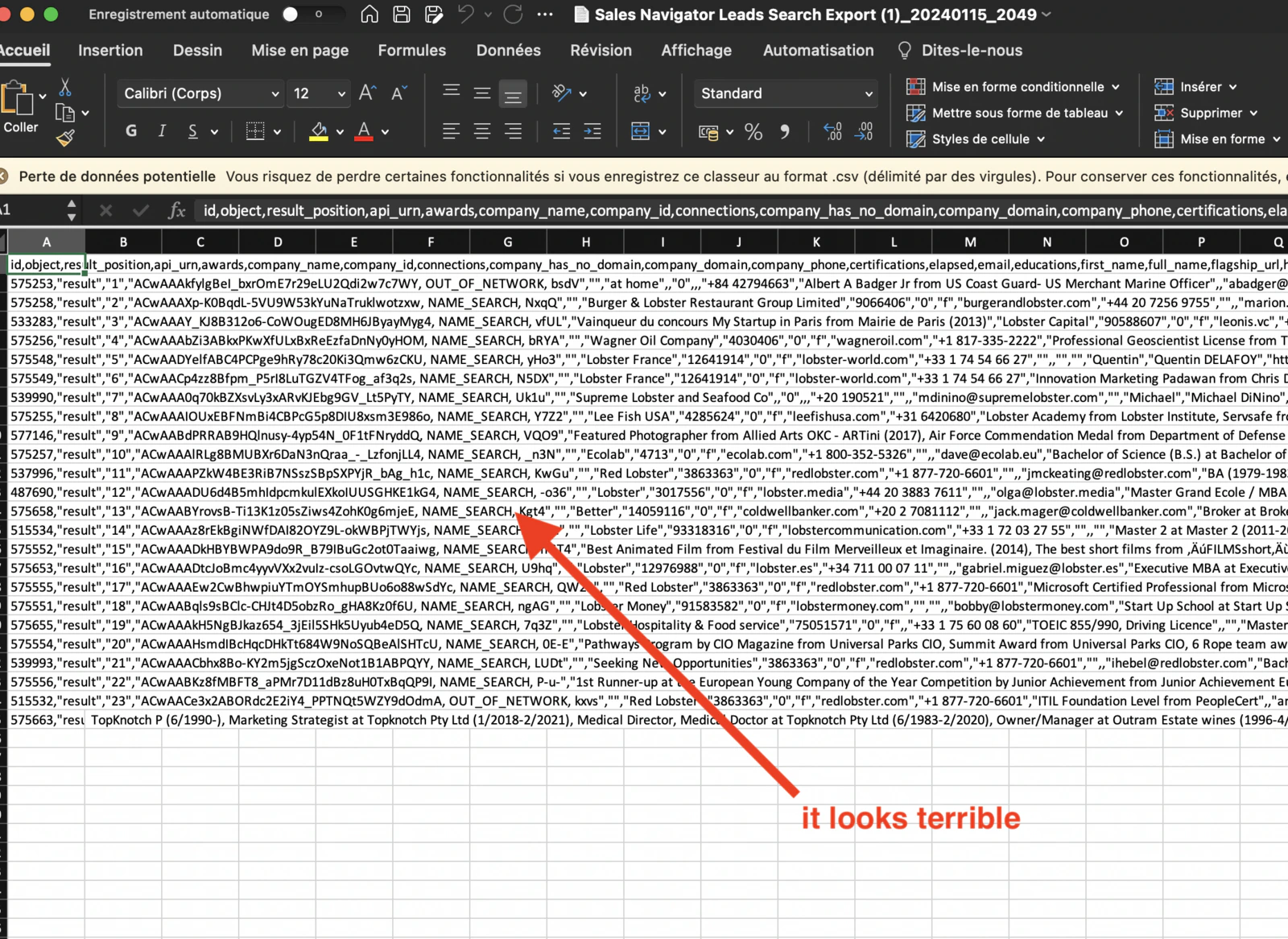Open Mettre sous forme de tableau
Image resolution: width=1288 pixels, height=939 pixels.
[x=1015, y=113]
